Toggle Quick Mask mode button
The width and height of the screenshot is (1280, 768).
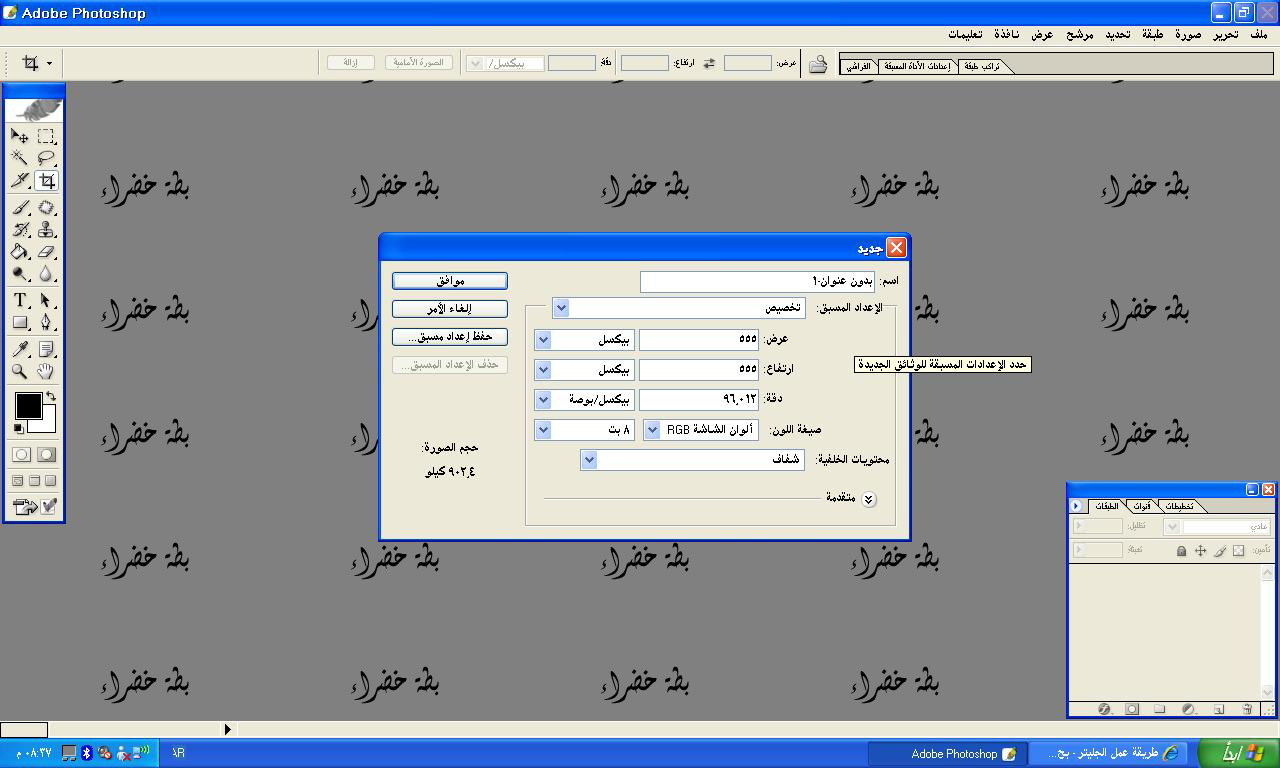(x=46, y=454)
